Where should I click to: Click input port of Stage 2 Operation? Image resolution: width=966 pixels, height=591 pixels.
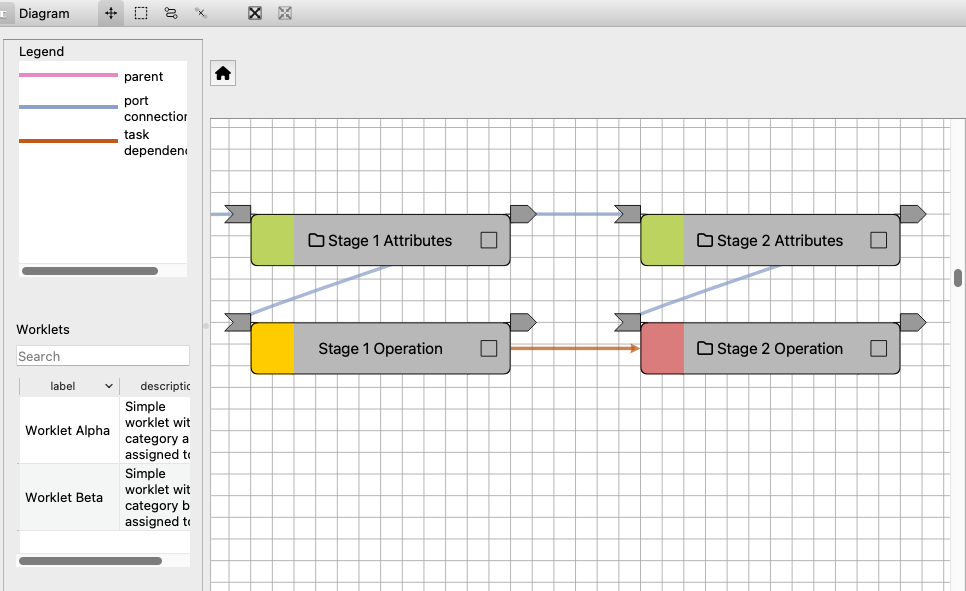pos(628,322)
